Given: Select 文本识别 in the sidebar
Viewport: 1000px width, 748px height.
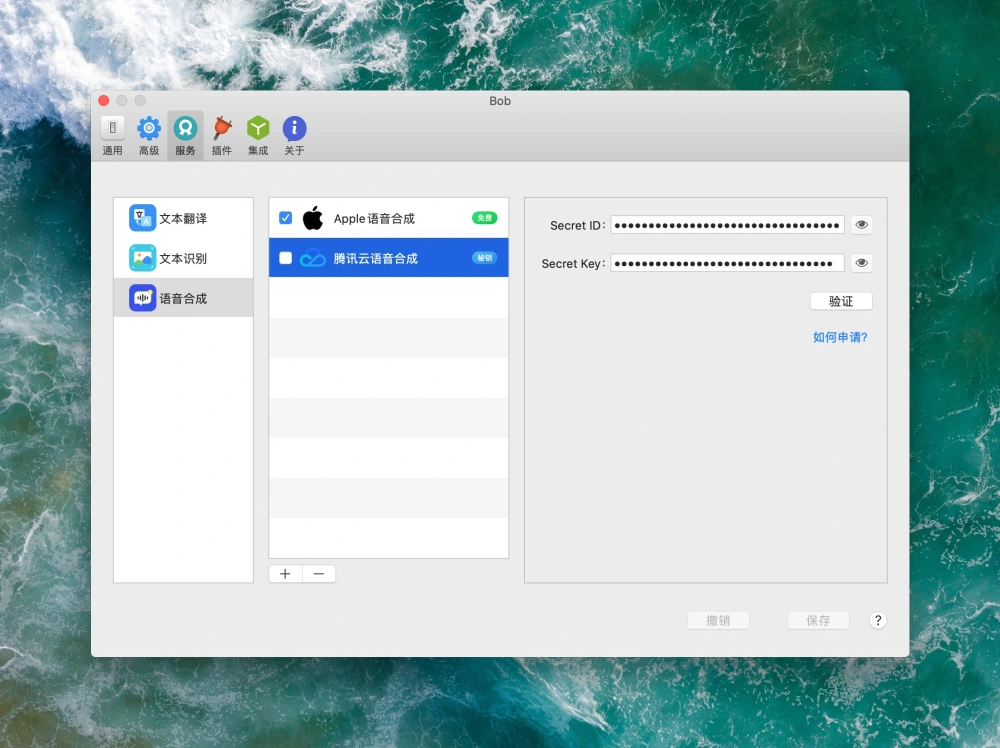Looking at the screenshot, I should click(184, 258).
